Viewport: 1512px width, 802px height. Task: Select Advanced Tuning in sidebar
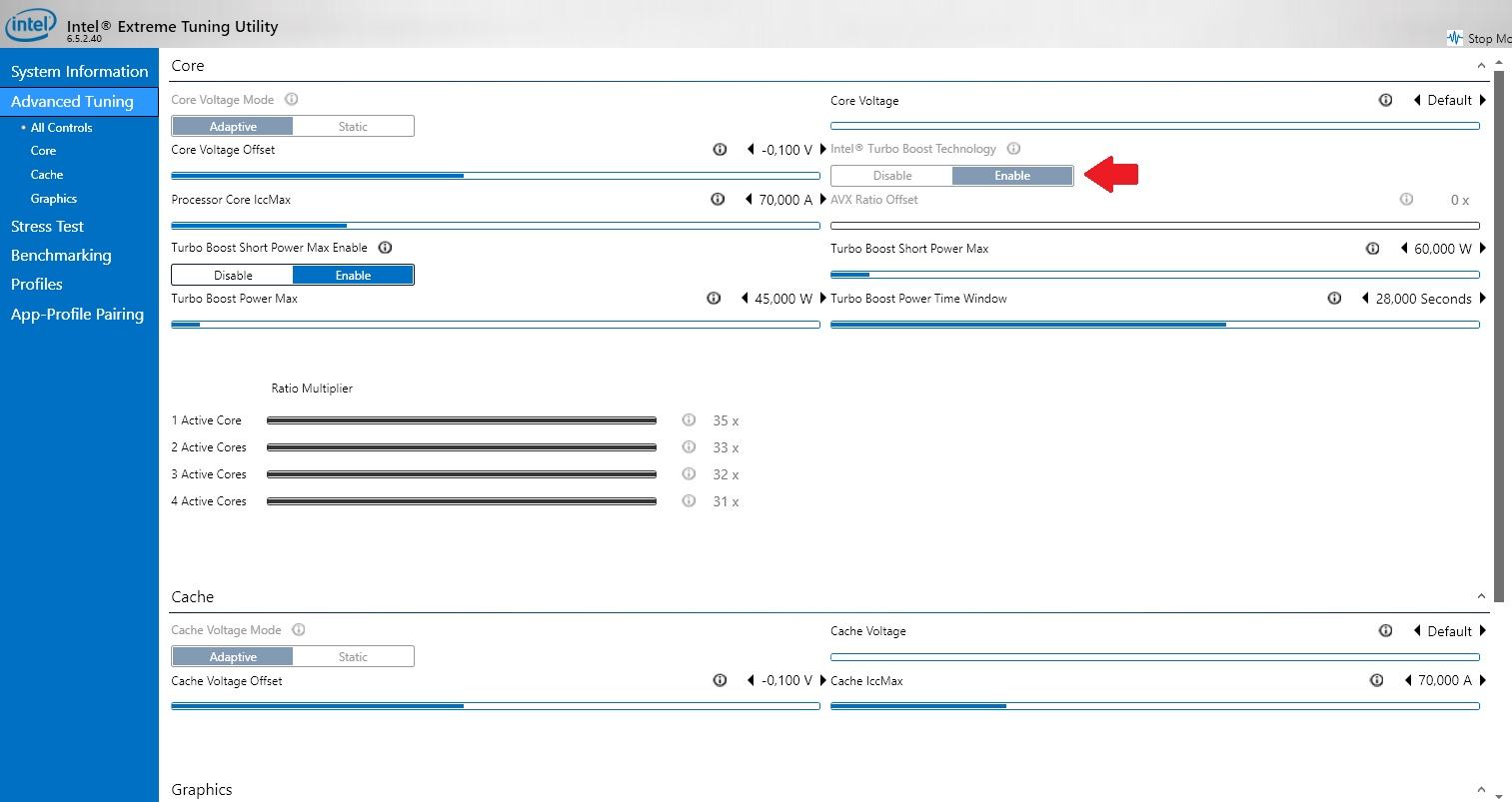(79, 101)
